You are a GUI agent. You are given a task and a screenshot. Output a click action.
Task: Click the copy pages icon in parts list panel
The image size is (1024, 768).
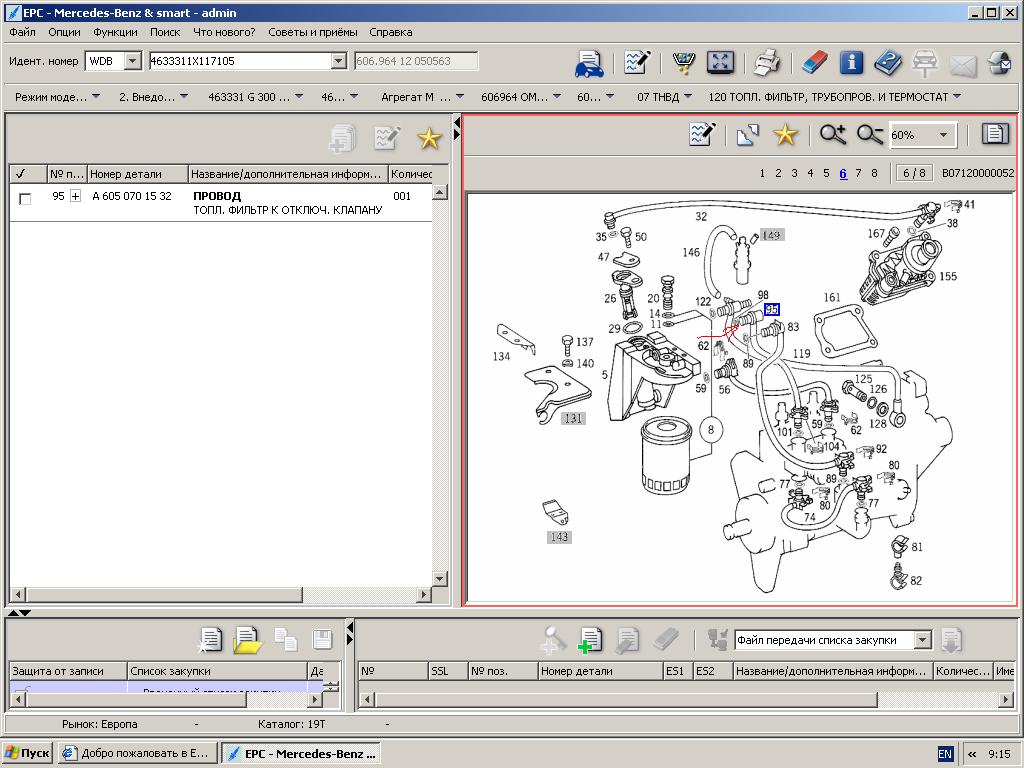(x=343, y=138)
